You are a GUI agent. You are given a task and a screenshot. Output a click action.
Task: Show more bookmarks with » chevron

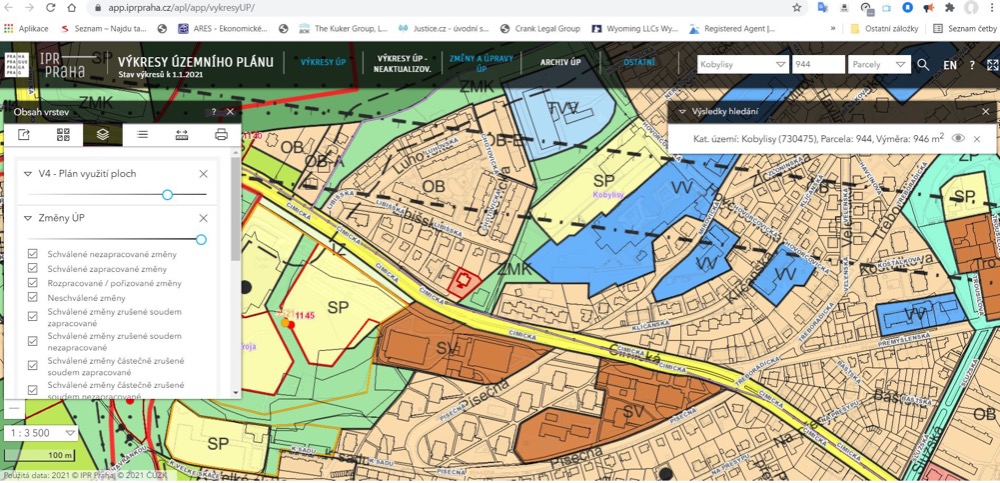point(833,29)
